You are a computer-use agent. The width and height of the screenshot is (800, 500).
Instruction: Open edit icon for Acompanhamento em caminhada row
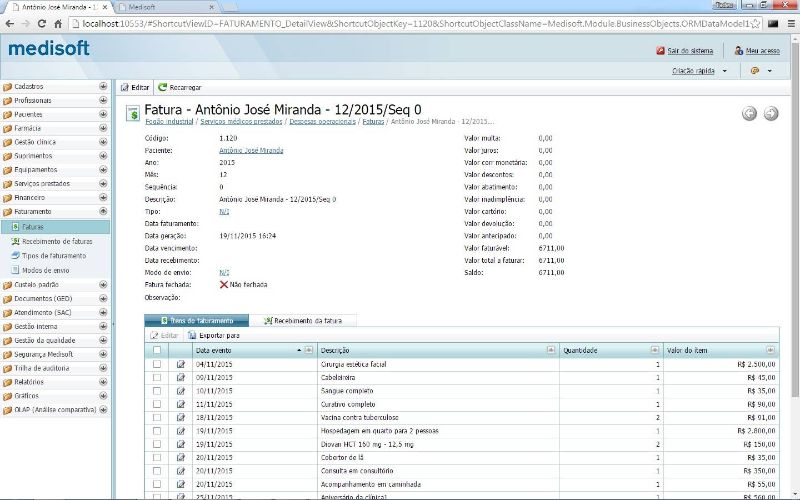pyautogui.click(x=181, y=484)
